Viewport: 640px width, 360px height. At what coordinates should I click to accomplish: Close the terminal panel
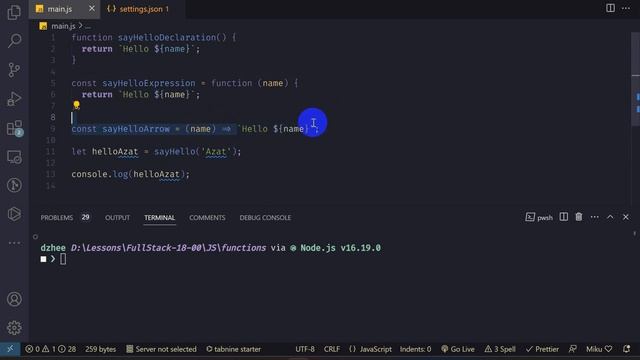(x=626, y=217)
